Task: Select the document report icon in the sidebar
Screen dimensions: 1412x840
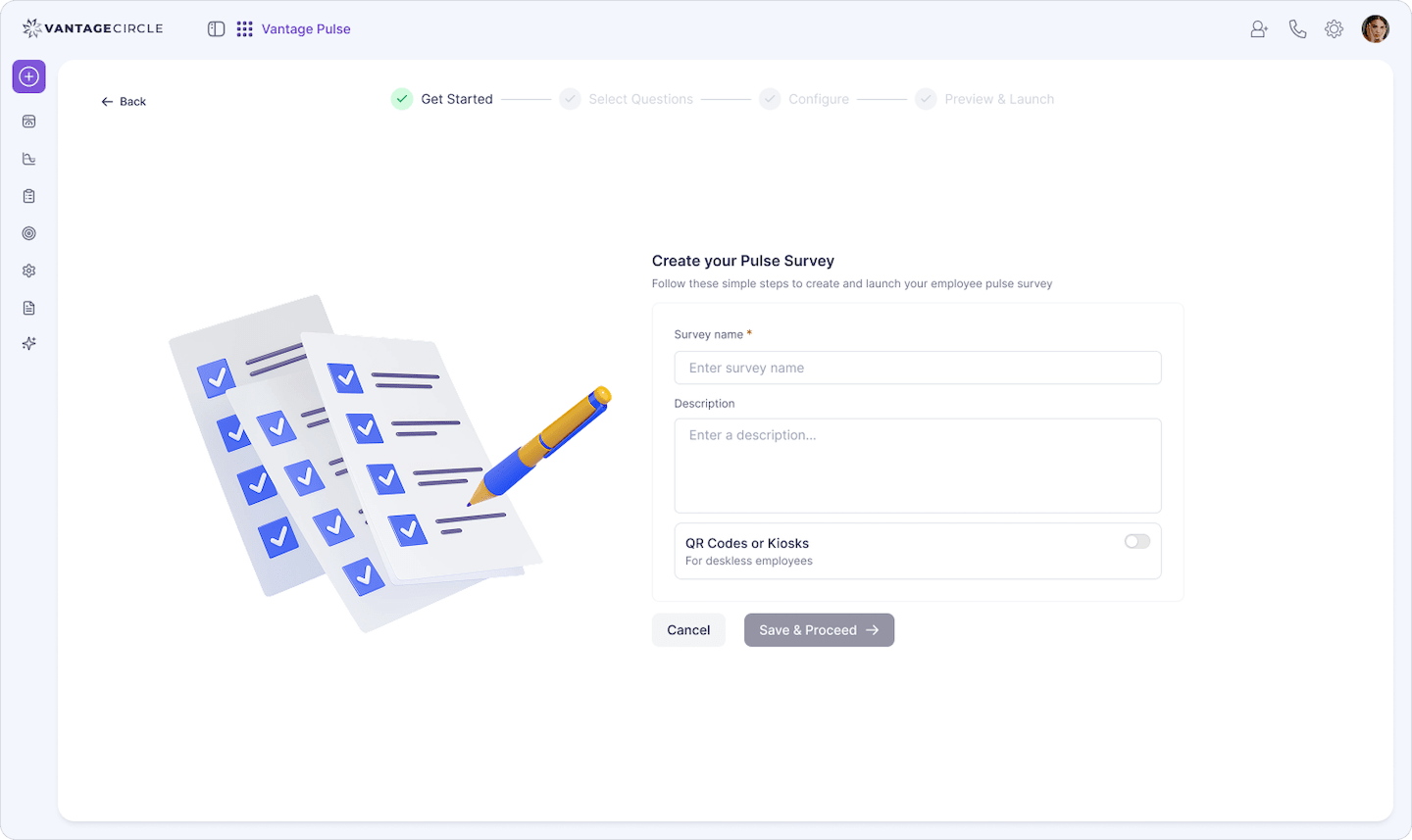Action: 28,307
